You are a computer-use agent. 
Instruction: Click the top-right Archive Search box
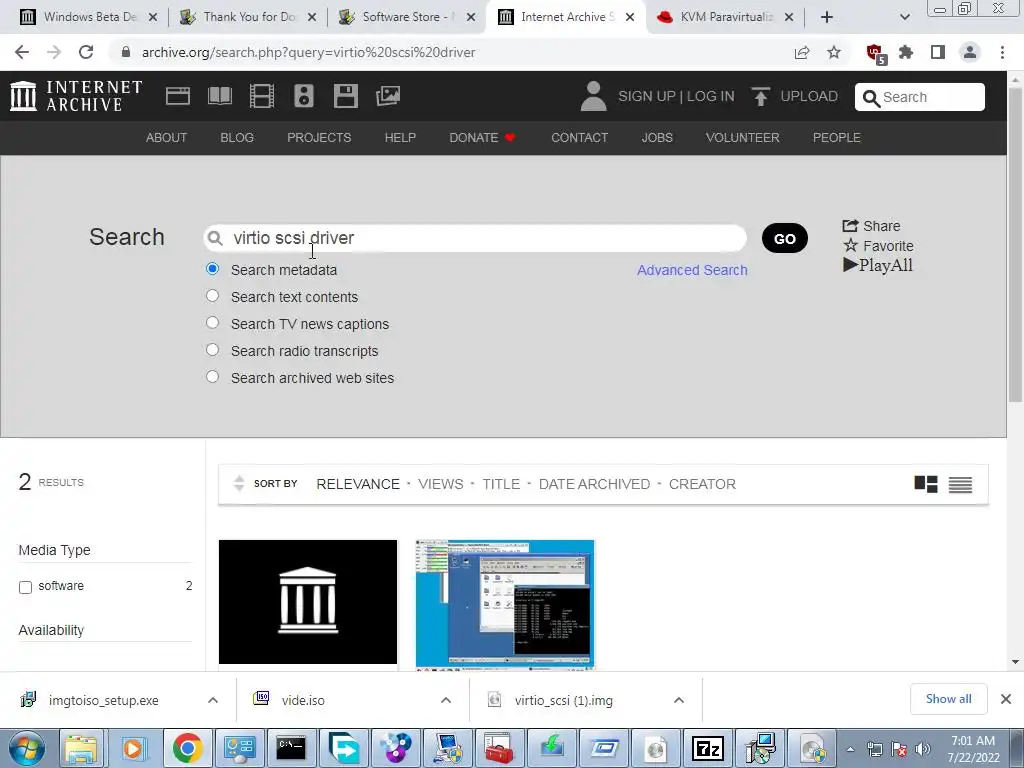coord(920,97)
